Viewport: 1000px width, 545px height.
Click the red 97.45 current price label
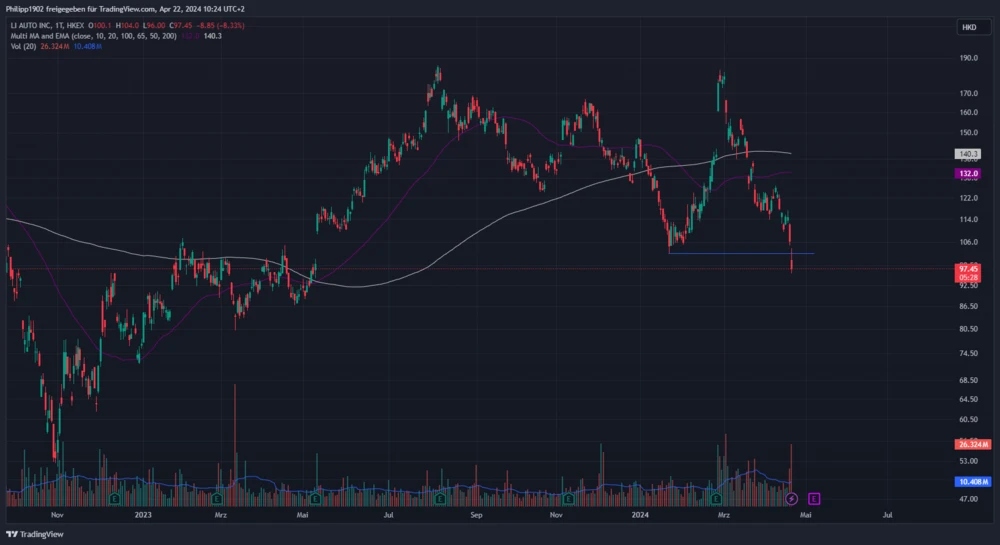pos(967,269)
